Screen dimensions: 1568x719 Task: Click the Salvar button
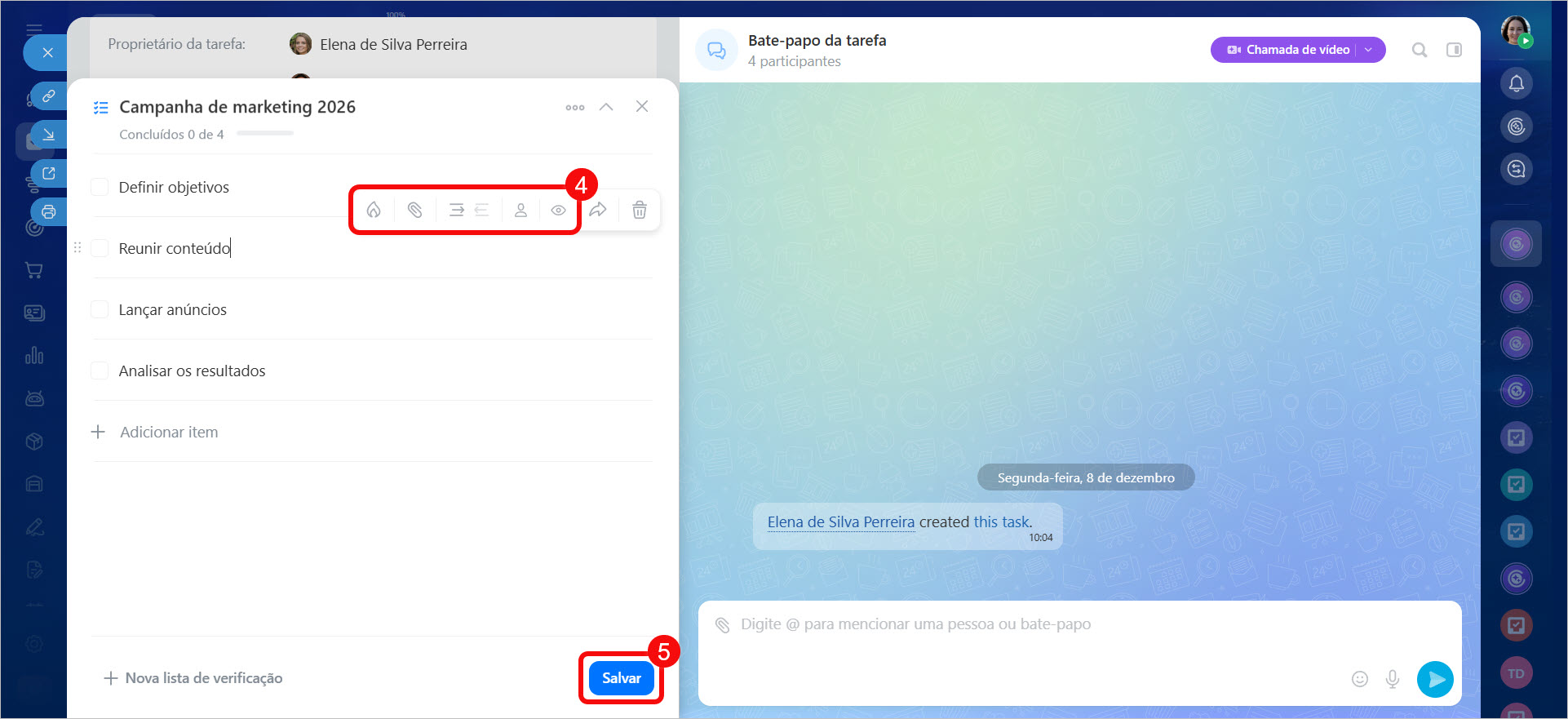621,678
